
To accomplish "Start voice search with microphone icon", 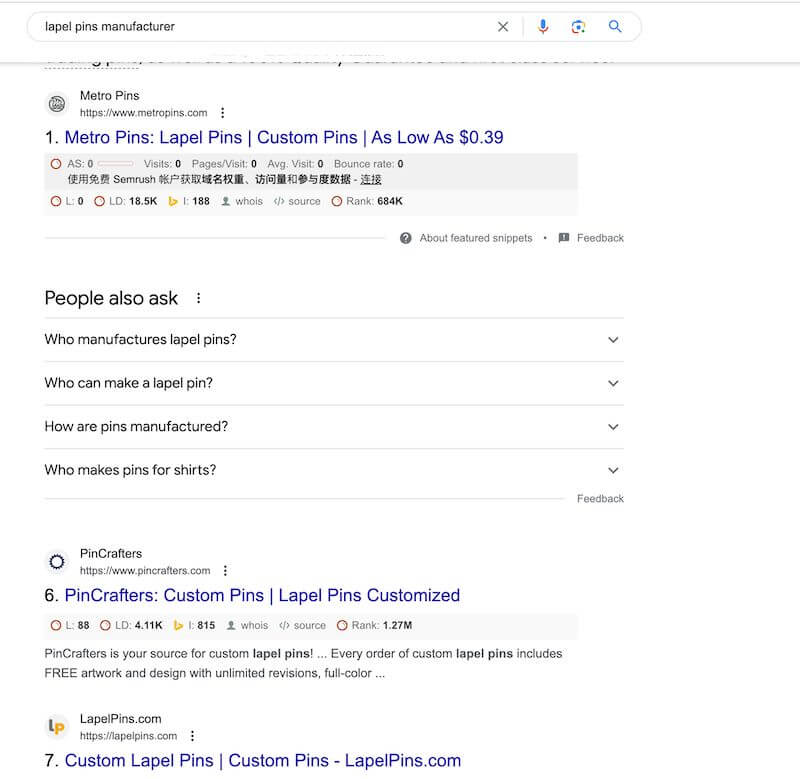I will coord(543,27).
